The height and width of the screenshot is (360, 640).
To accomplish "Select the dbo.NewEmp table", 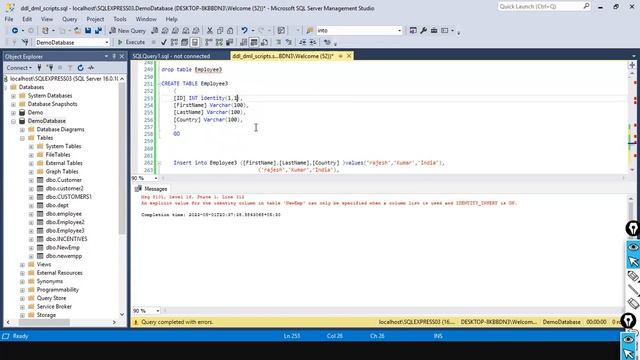I will point(62,247).
